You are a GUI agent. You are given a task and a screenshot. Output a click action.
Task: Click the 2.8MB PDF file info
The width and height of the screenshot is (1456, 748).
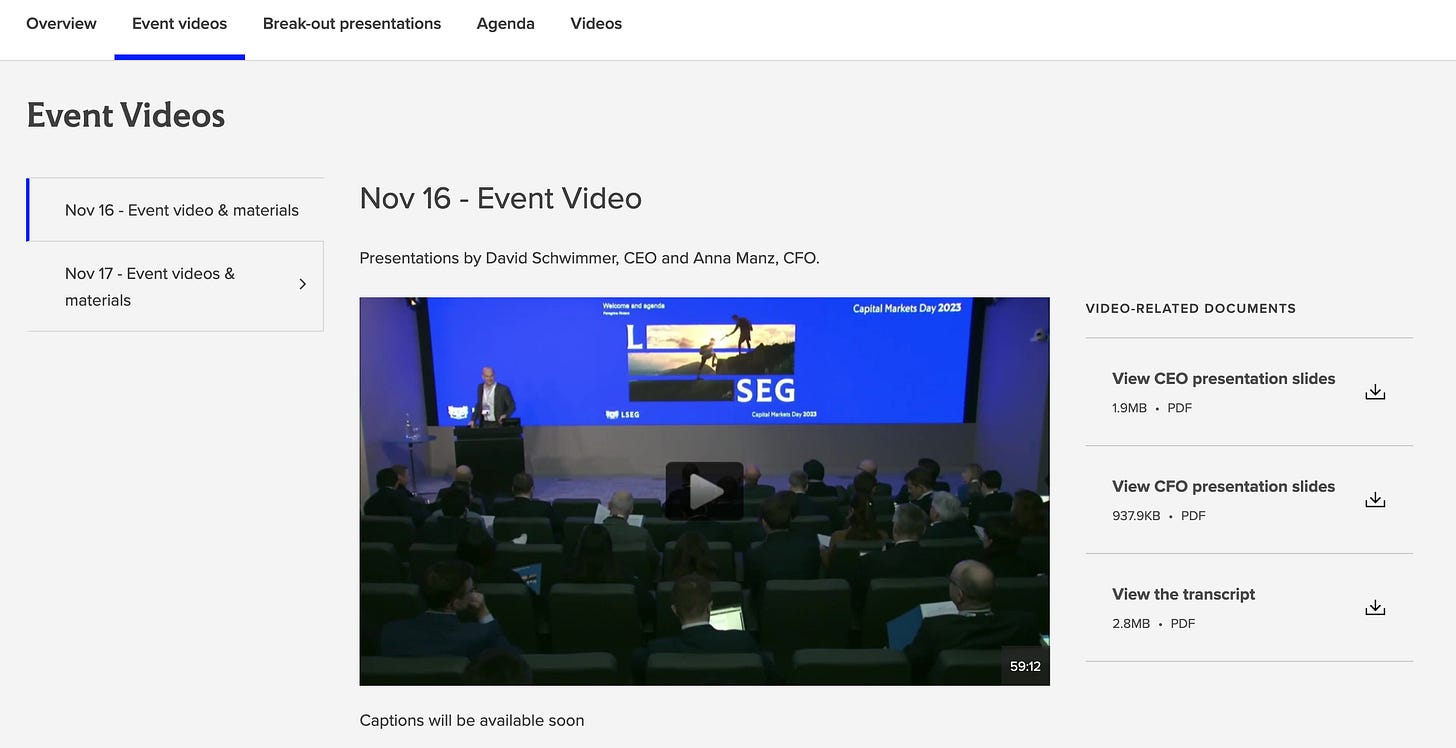tap(1153, 624)
